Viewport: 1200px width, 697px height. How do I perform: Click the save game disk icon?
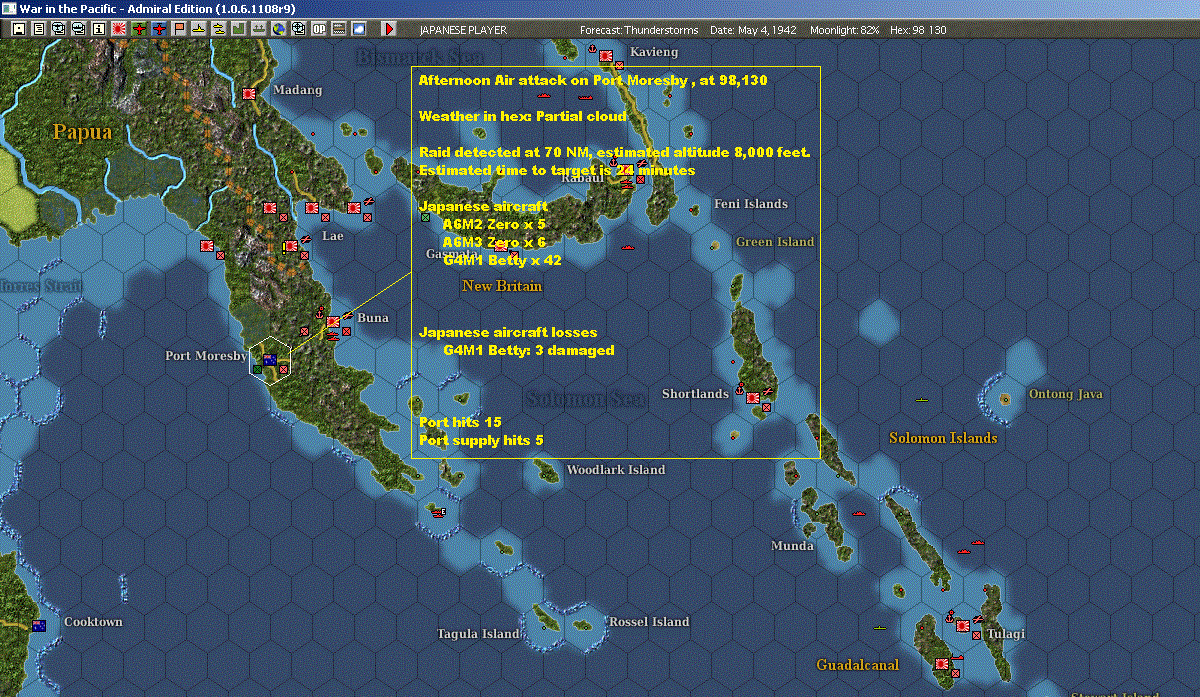coord(19,29)
